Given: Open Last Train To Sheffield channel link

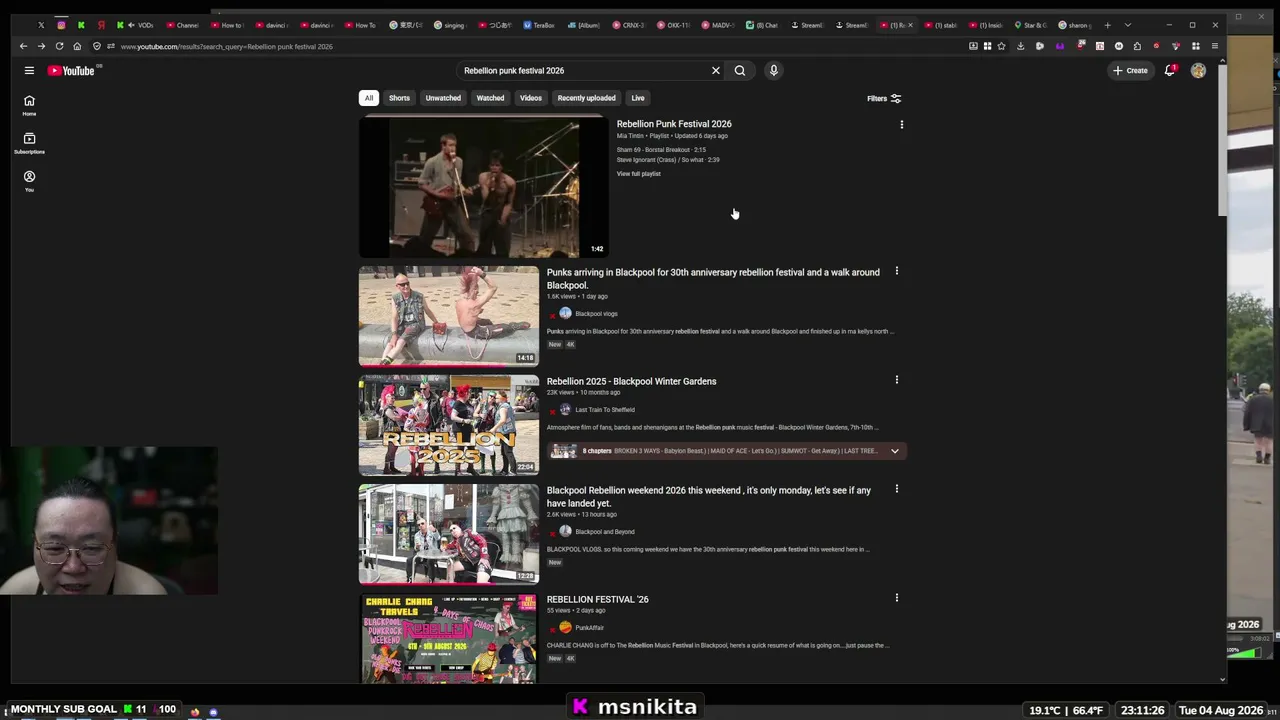Looking at the screenshot, I should (605, 410).
